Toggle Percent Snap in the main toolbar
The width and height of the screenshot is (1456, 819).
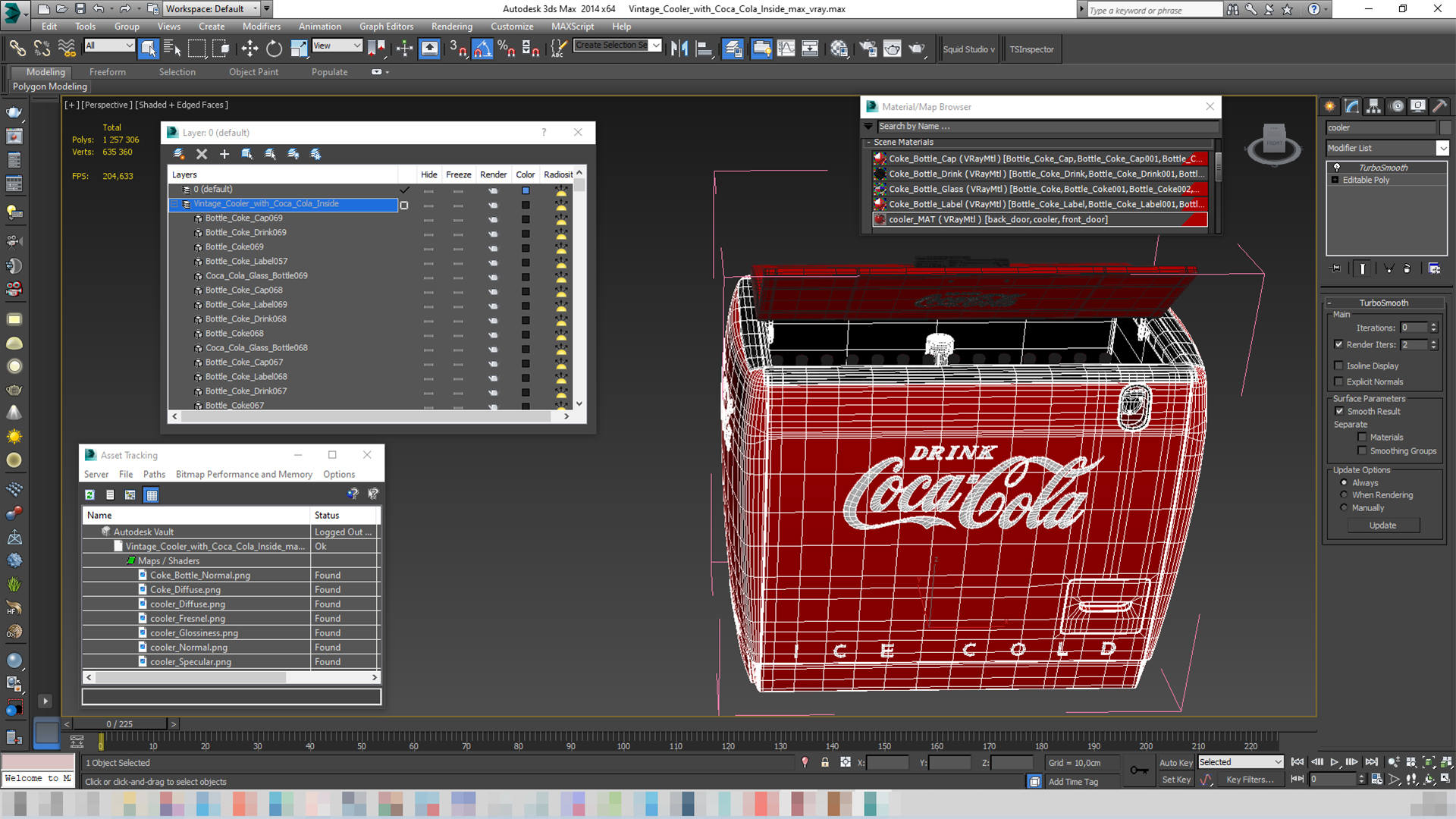point(507,49)
